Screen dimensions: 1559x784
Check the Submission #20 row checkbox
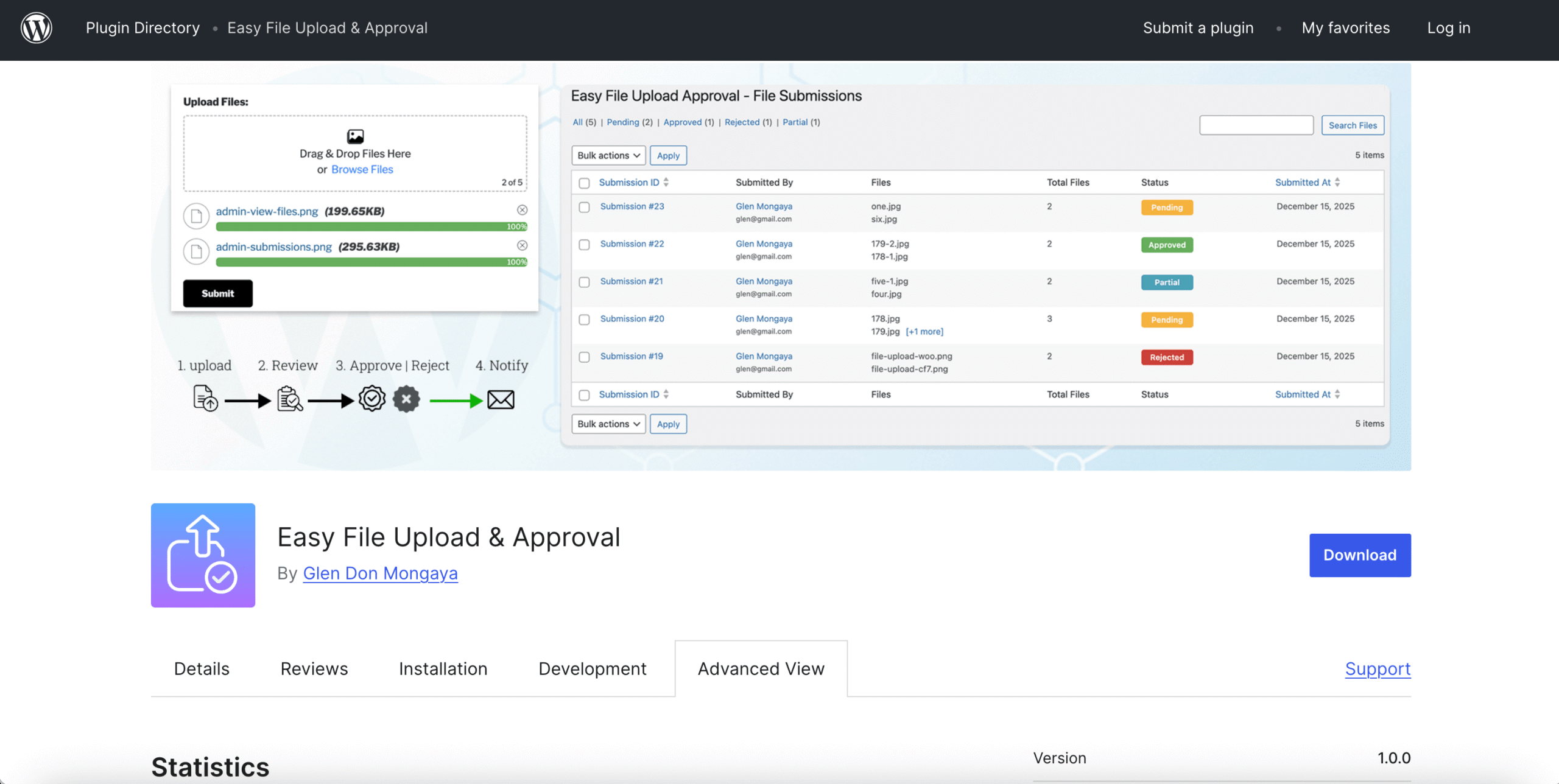click(584, 320)
